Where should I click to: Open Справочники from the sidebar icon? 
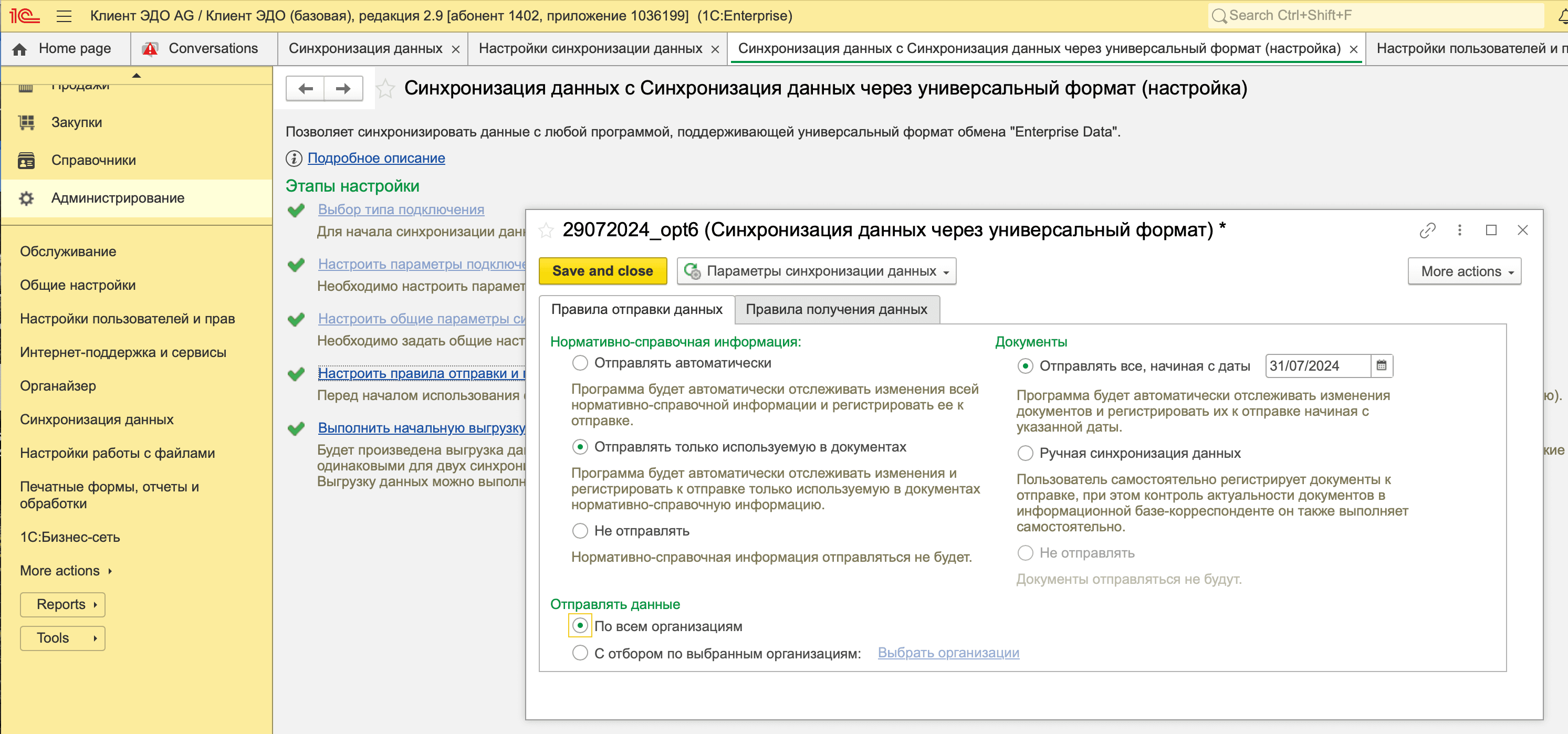[x=27, y=160]
